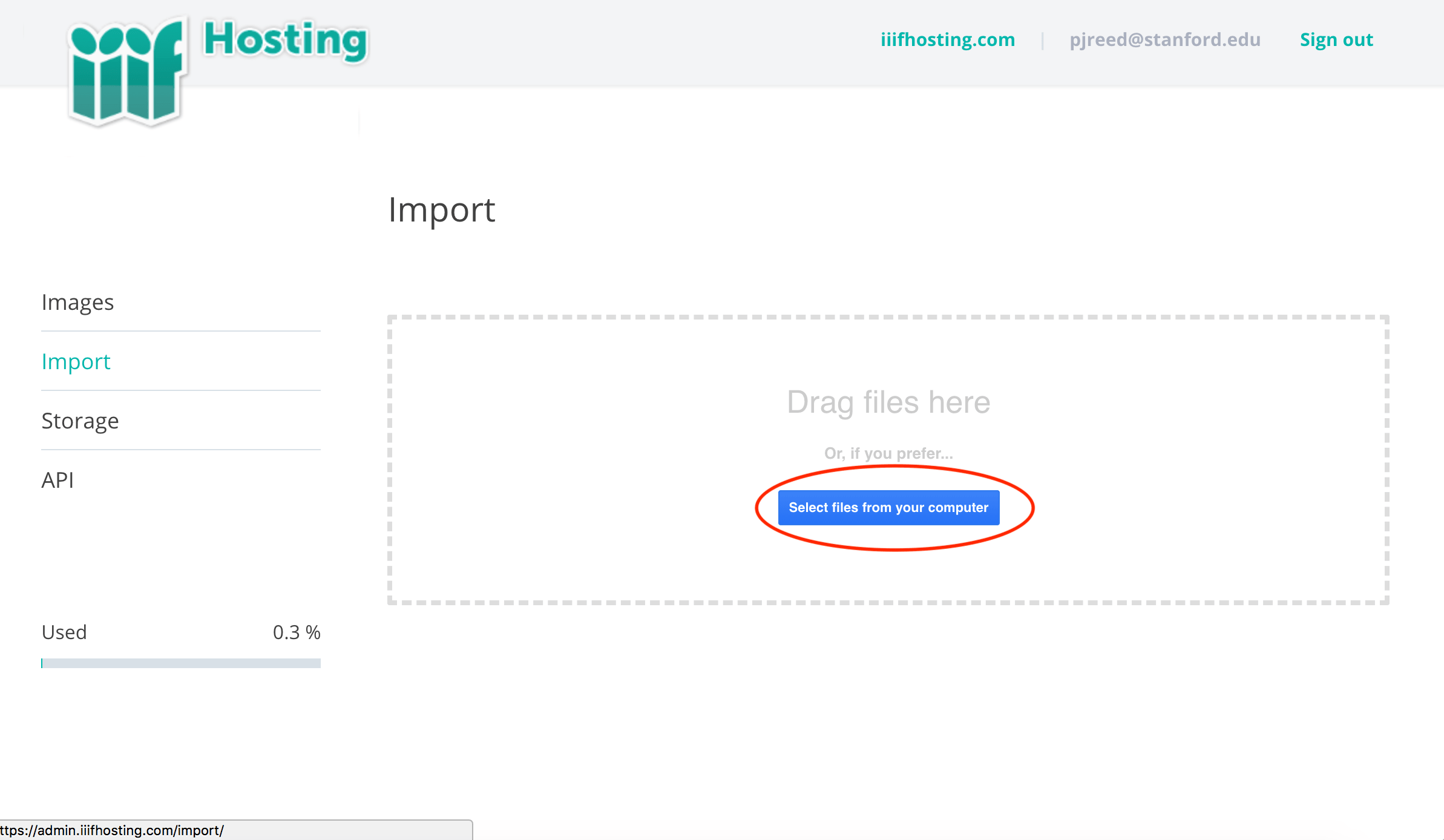Click the Images sidebar menu item
This screenshot has height=840, width=1444.
click(x=78, y=301)
